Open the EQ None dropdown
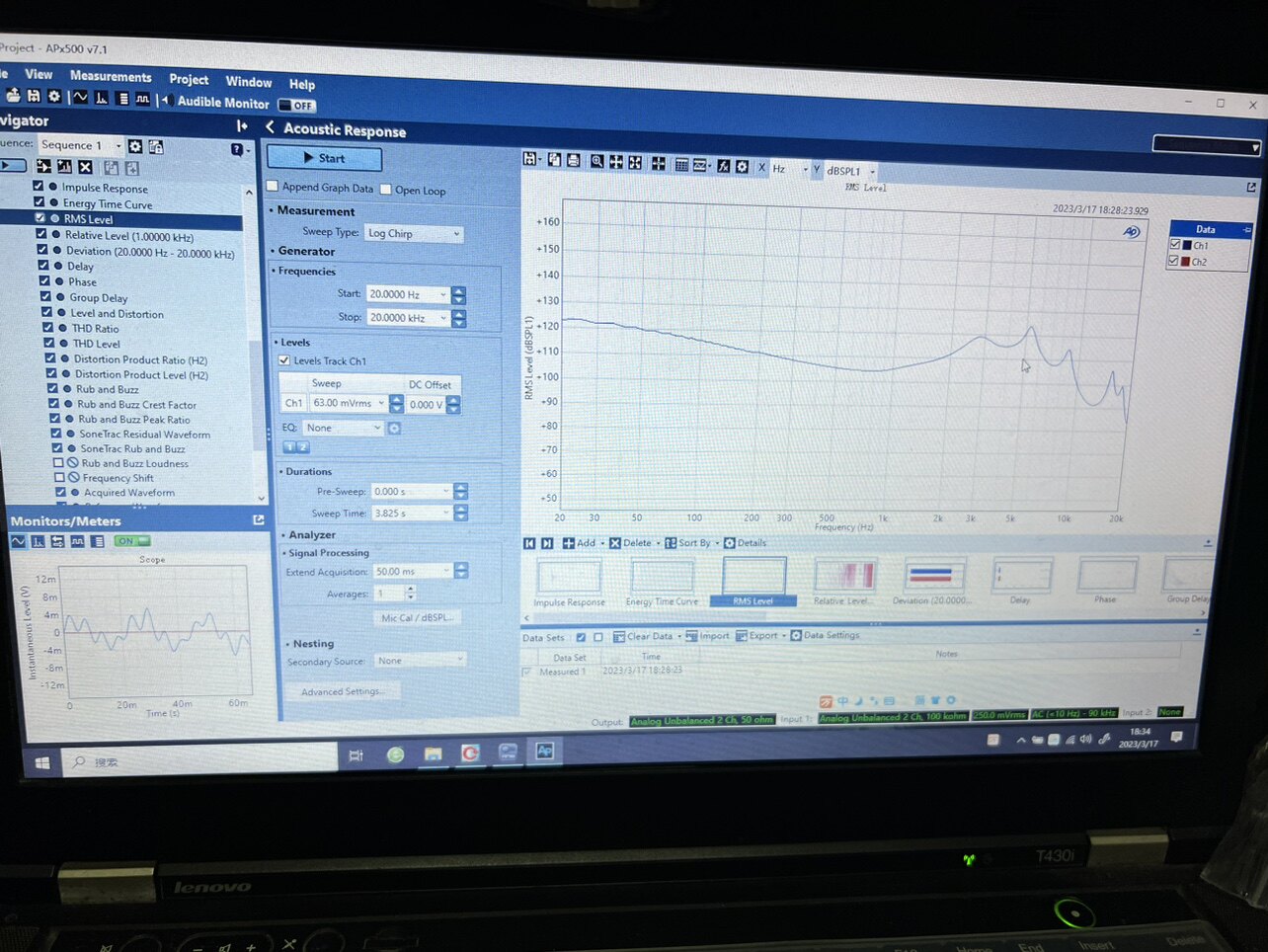Viewport: 1268px width, 952px height. (343, 428)
